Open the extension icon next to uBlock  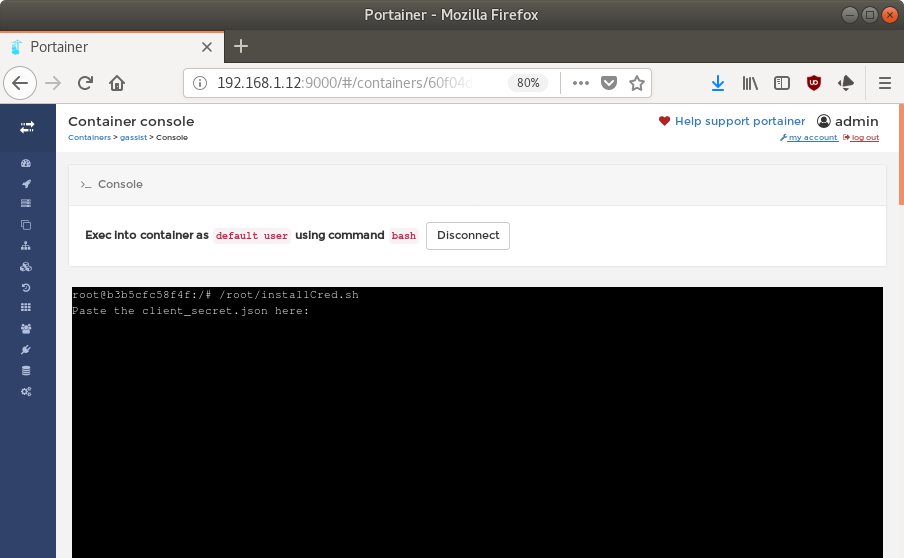pyautogui.click(x=846, y=83)
